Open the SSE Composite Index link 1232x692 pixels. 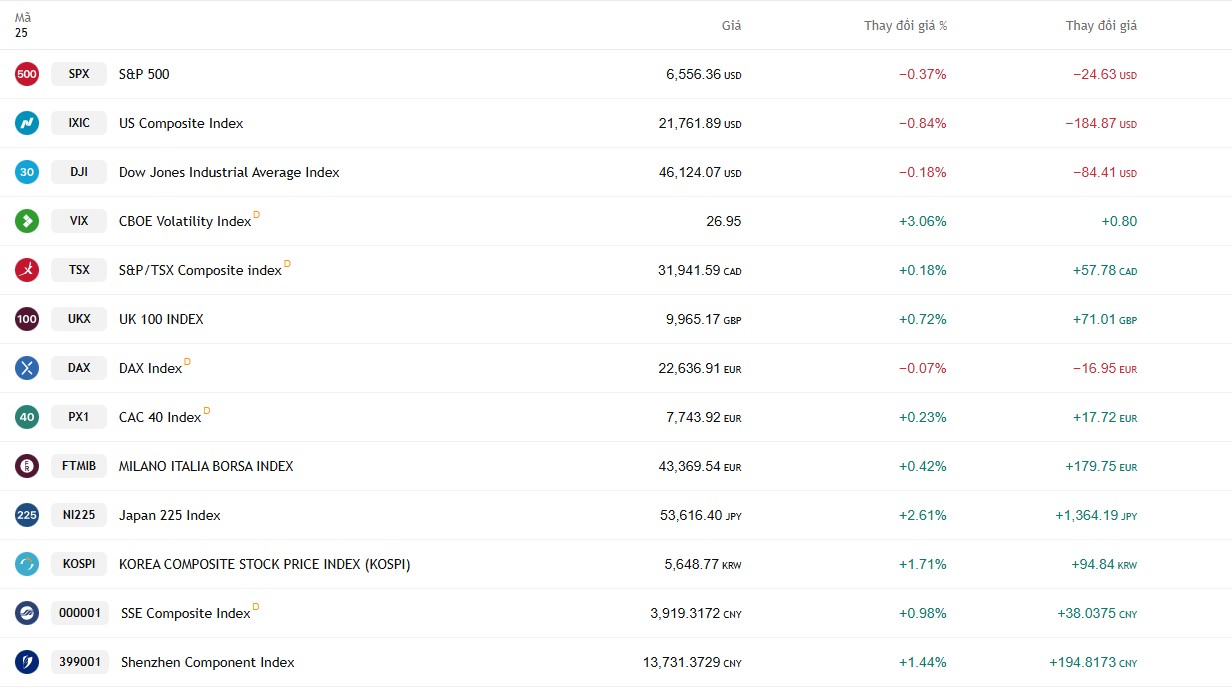(185, 613)
